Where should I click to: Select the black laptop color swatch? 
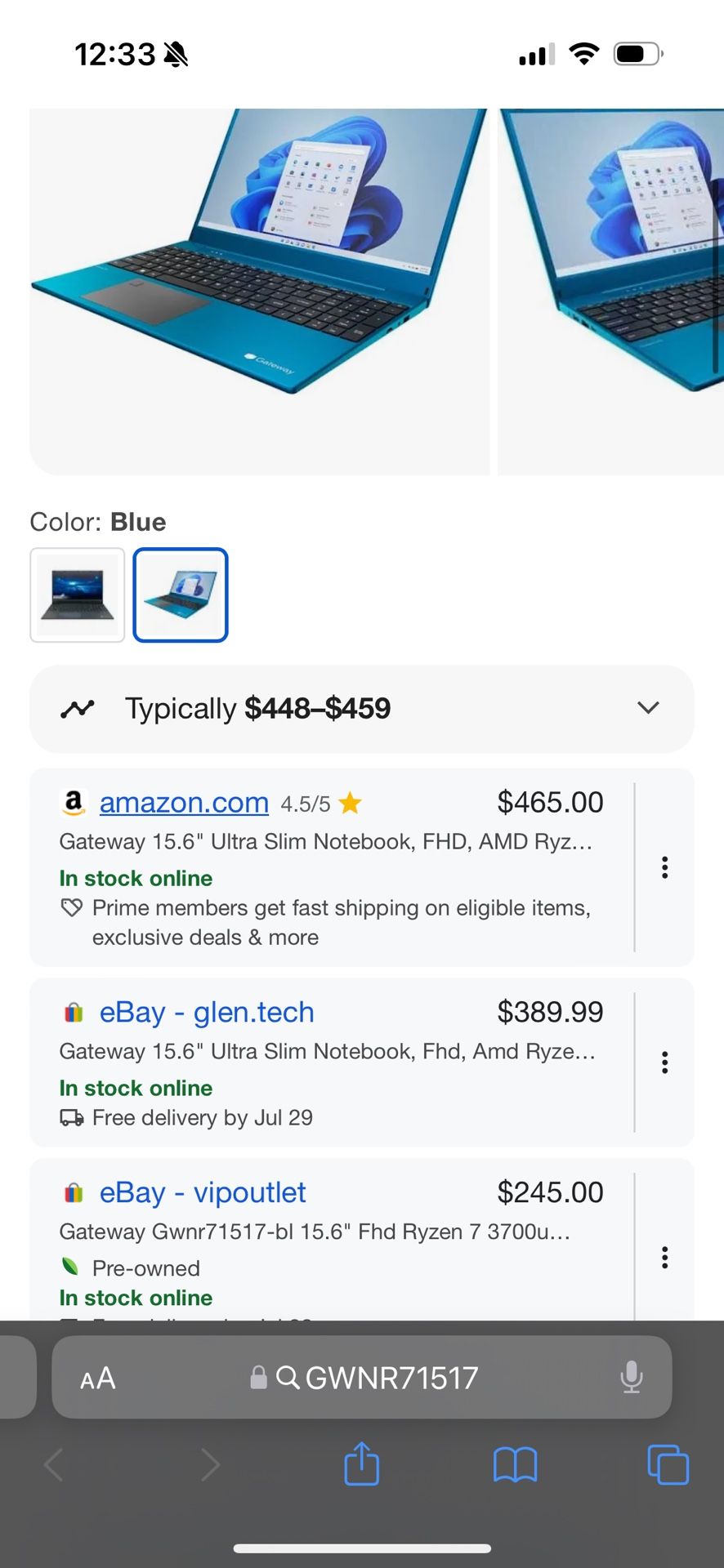[78, 595]
